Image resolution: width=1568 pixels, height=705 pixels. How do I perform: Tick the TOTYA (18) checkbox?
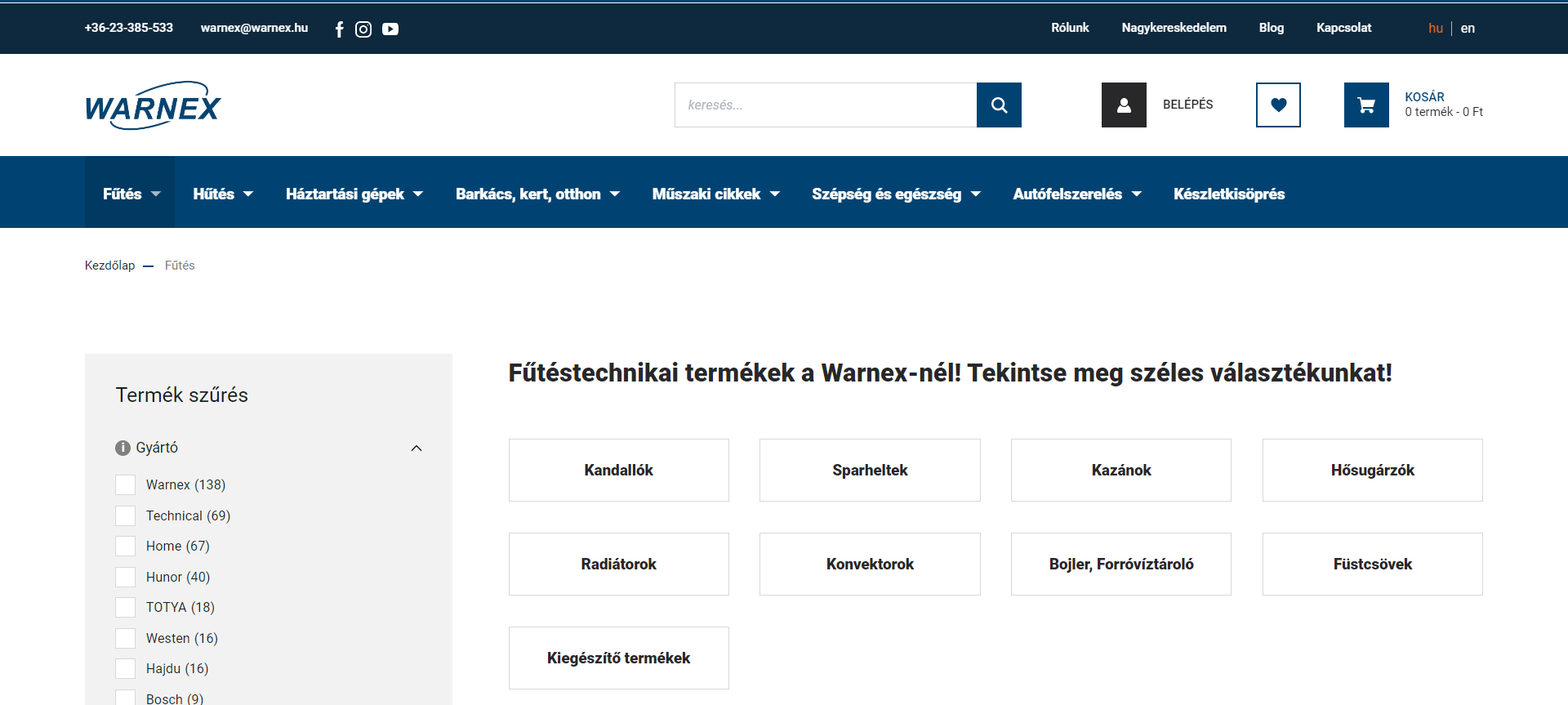click(126, 607)
